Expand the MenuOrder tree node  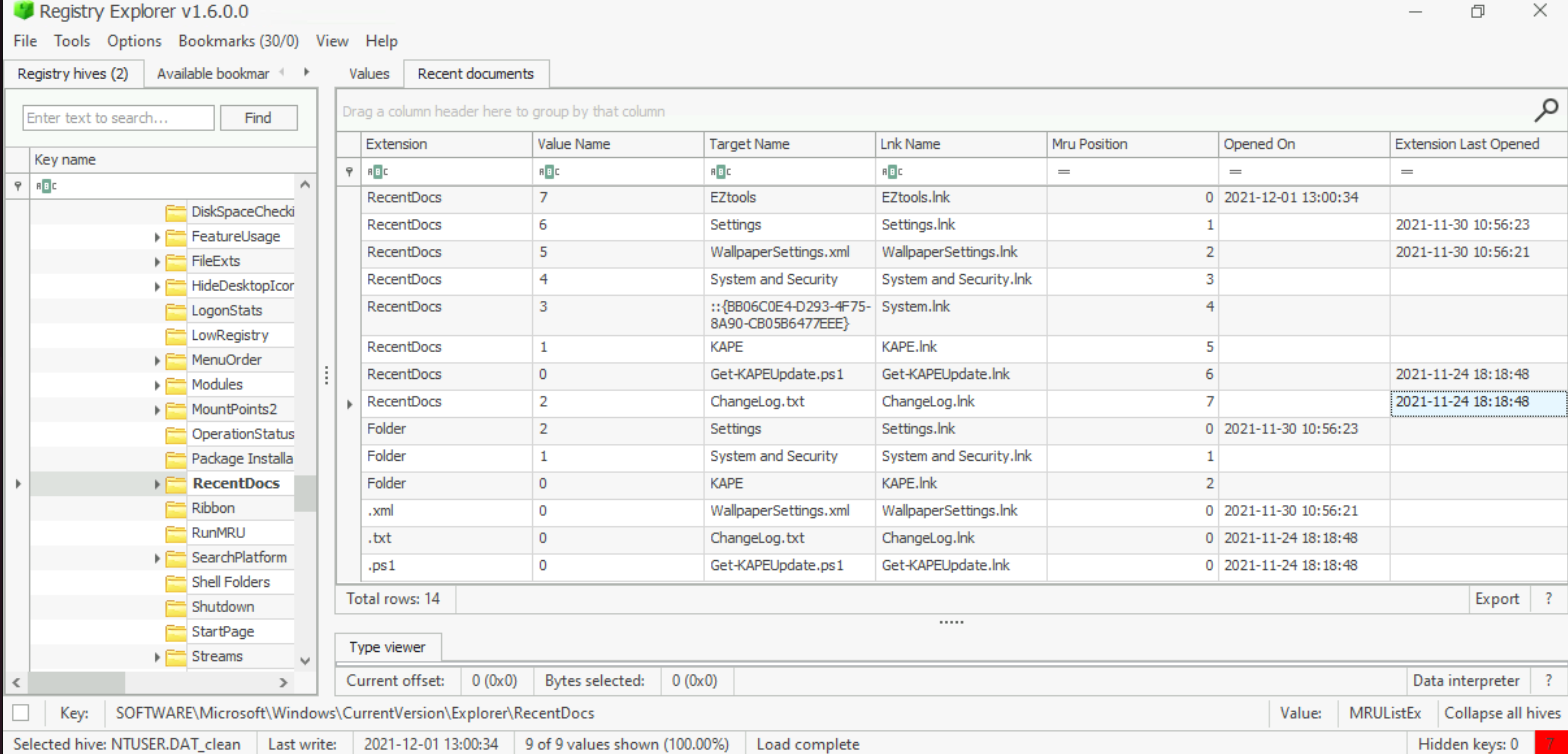click(157, 361)
